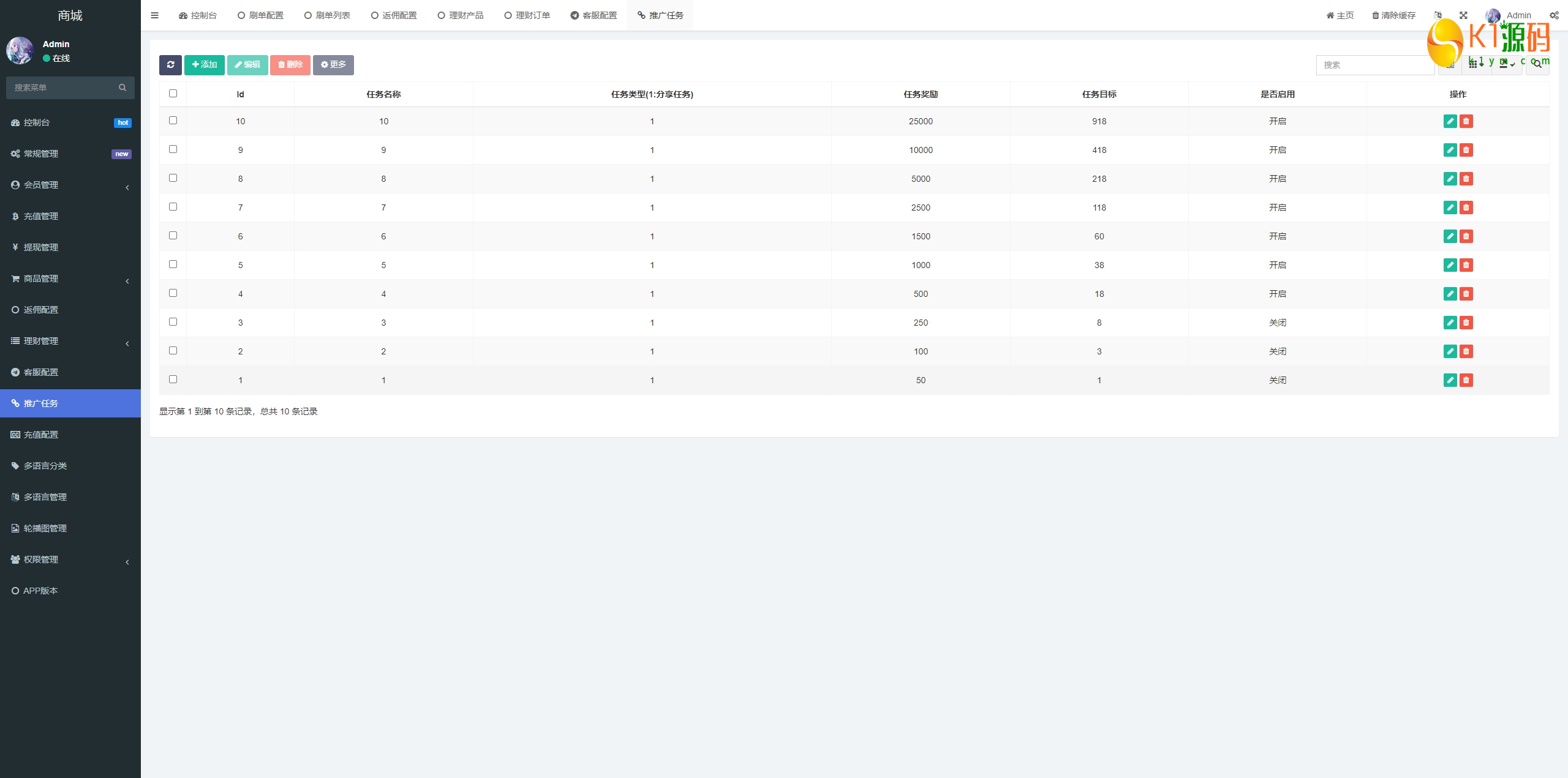Check the select-all checkbox in table header
Viewport: 1568px width, 778px height.
(x=173, y=94)
